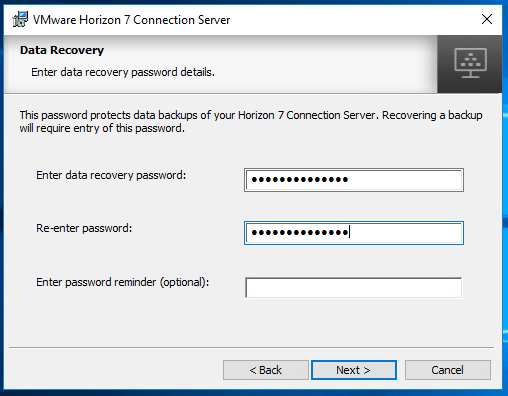
Task: Click the horizontal separator above the buttons
Action: point(251,347)
